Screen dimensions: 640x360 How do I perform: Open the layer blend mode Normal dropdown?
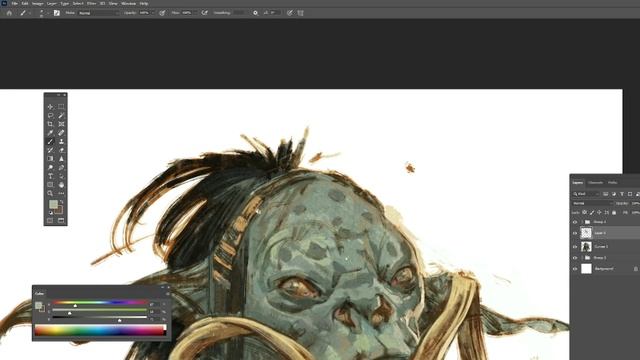tap(592, 203)
